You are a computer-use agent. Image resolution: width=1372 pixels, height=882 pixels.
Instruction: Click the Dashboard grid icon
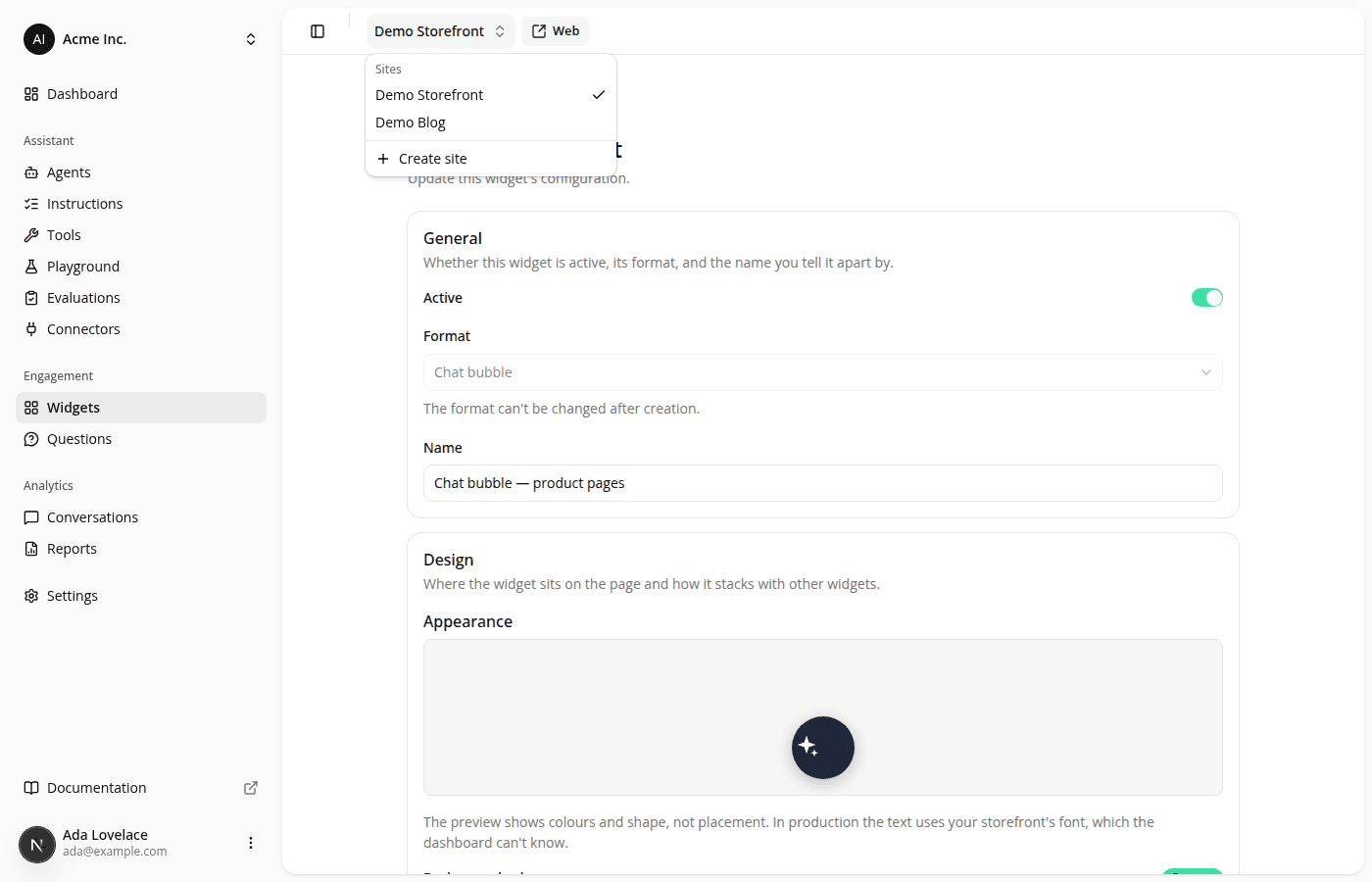tap(31, 94)
